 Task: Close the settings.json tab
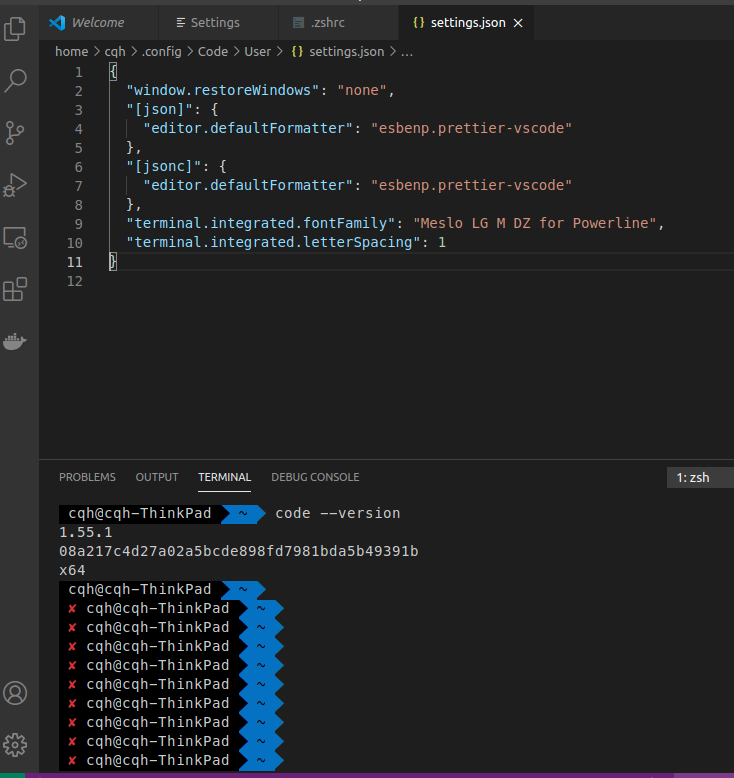pyautogui.click(x=518, y=23)
